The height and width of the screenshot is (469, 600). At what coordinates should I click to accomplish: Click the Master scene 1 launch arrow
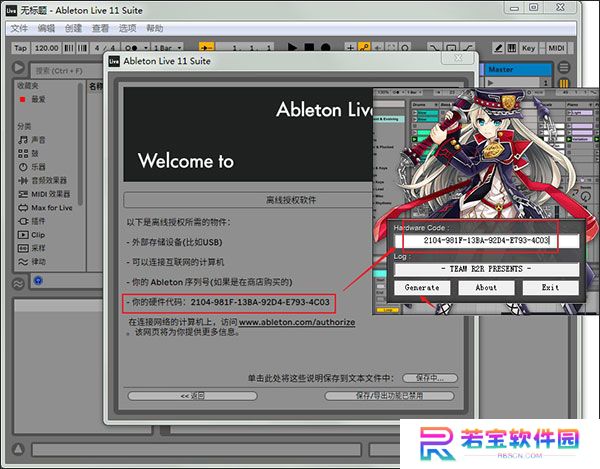click(490, 82)
